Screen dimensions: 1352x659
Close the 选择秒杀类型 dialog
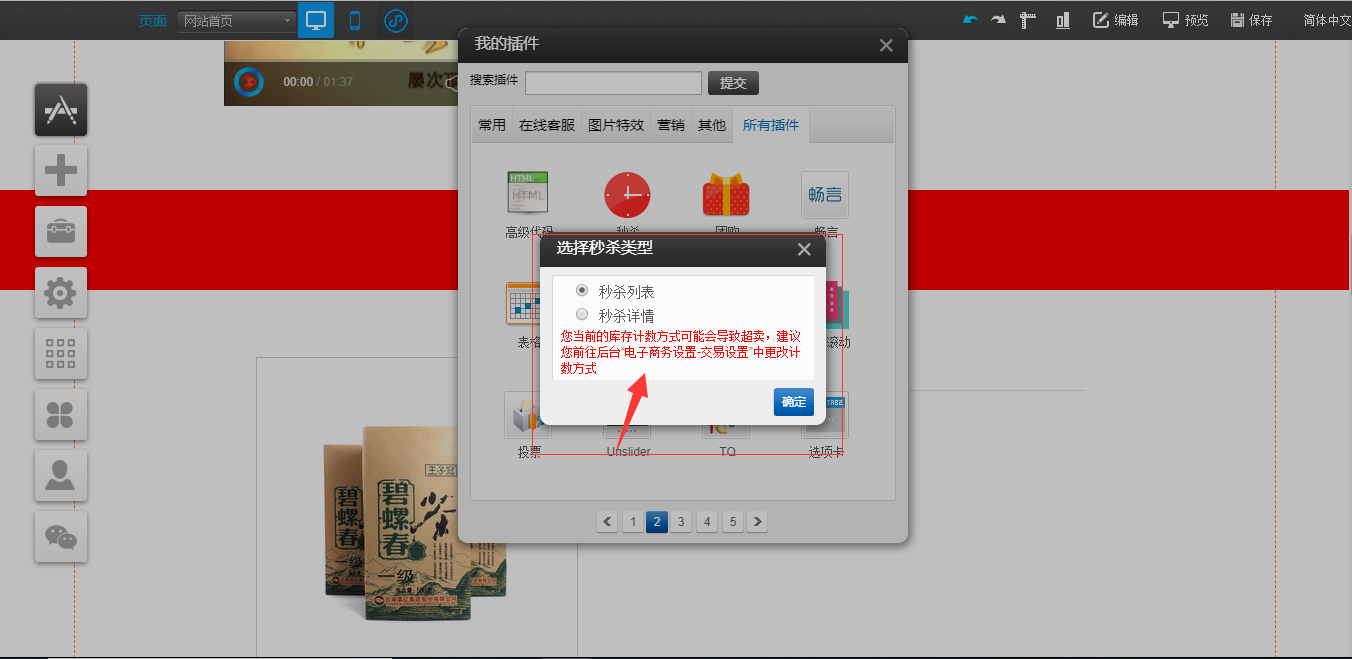coord(804,250)
